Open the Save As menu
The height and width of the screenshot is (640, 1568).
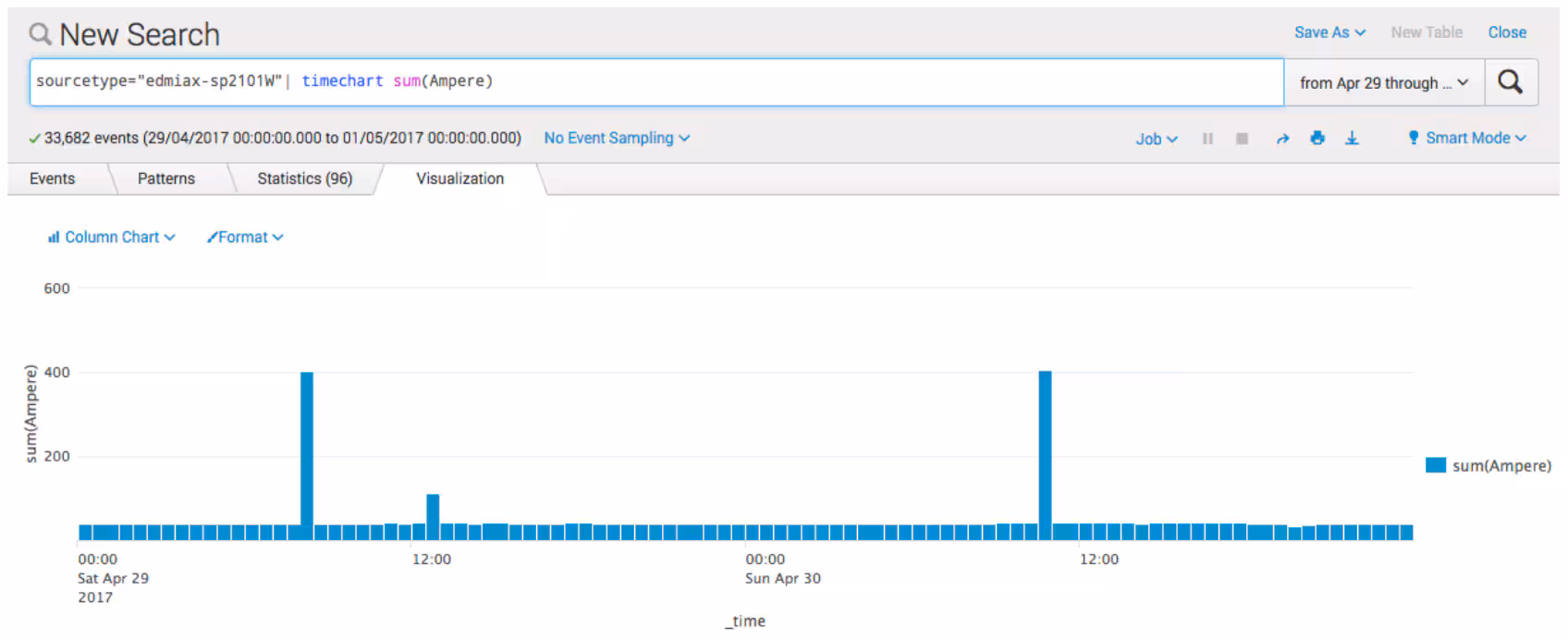(1329, 32)
